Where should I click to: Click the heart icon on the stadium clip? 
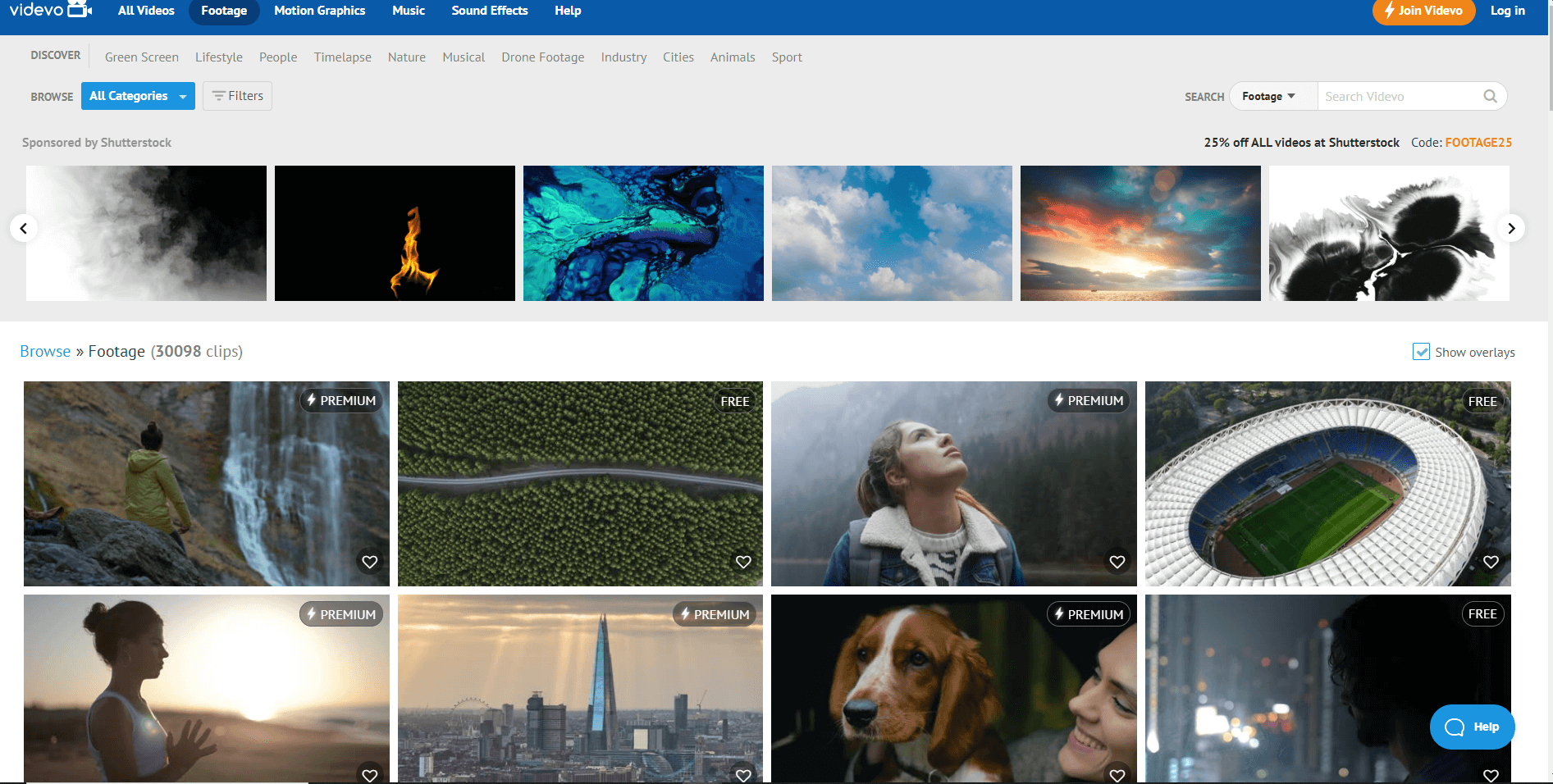point(1491,561)
